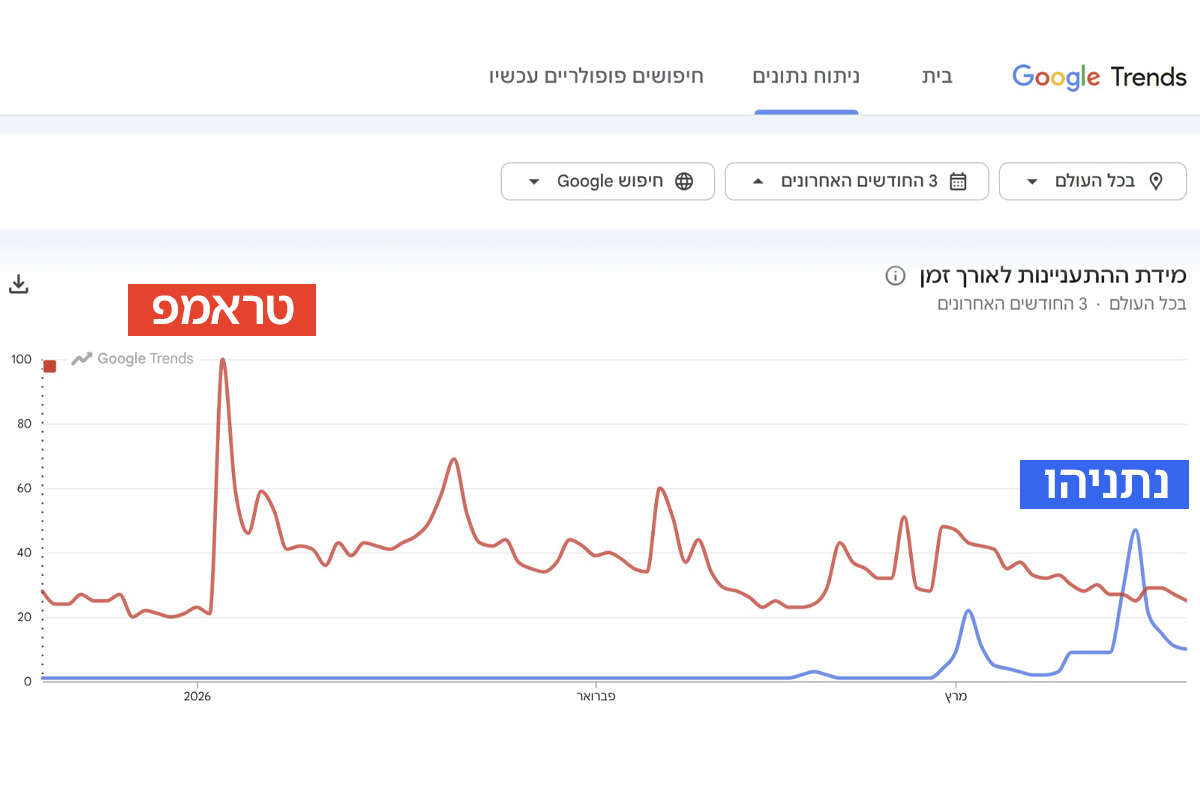Viewport: 1200px width, 800px height.
Task: Click the blue line's highest peak
Action: pyautogui.click(x=1135, y=530)
